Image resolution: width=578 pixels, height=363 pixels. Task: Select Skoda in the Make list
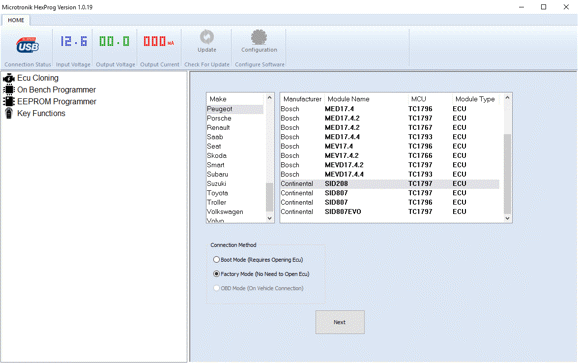tap(235, 156)
